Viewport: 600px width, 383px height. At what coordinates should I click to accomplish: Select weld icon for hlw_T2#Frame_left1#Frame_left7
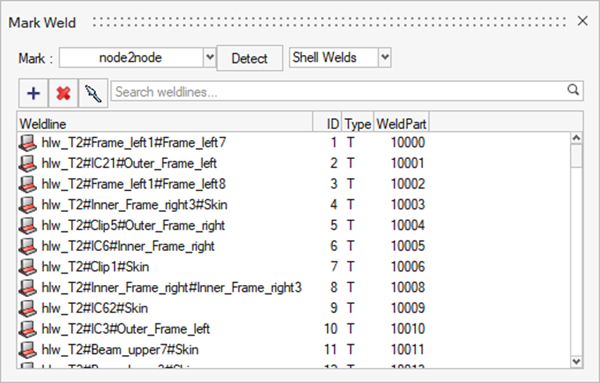coord(27,143)
